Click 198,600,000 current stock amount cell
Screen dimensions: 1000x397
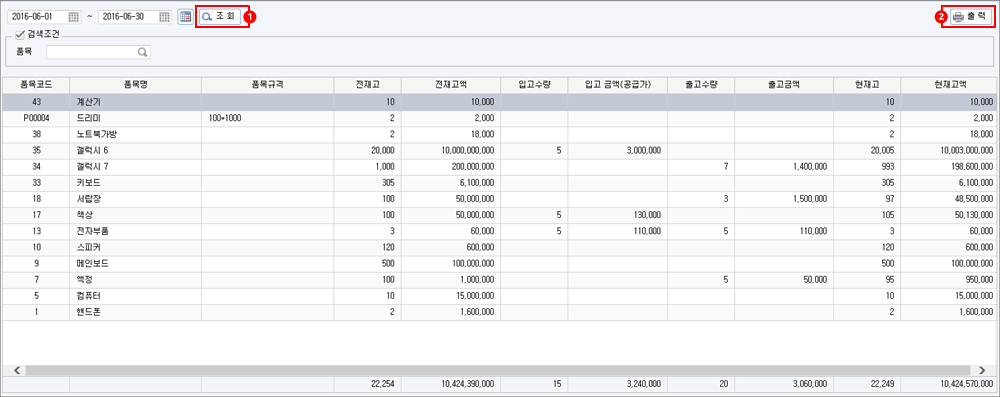pyautogui.click(x=950, y=167)
